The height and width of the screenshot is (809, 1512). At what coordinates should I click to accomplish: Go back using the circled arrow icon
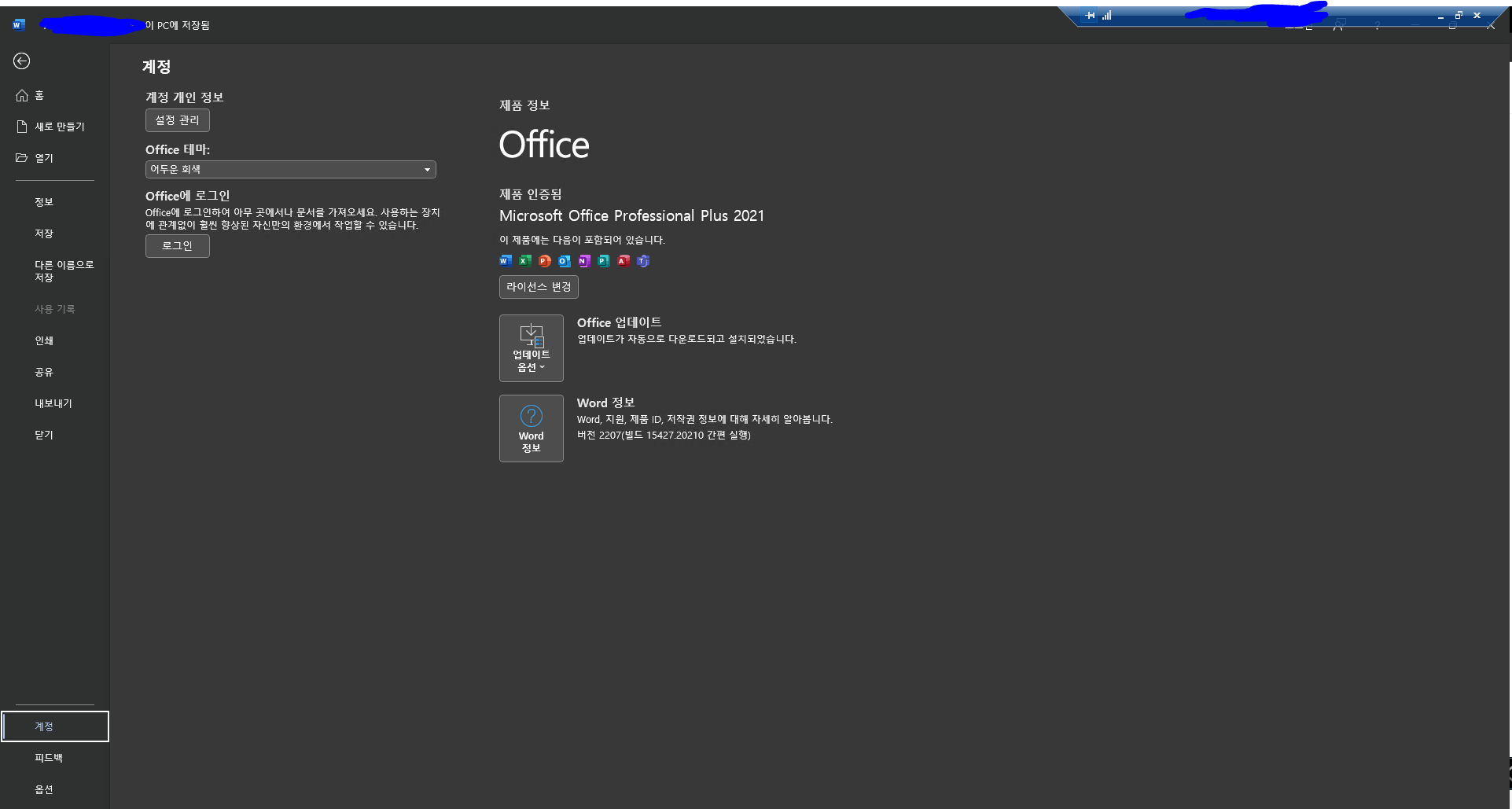click(22, 61)
